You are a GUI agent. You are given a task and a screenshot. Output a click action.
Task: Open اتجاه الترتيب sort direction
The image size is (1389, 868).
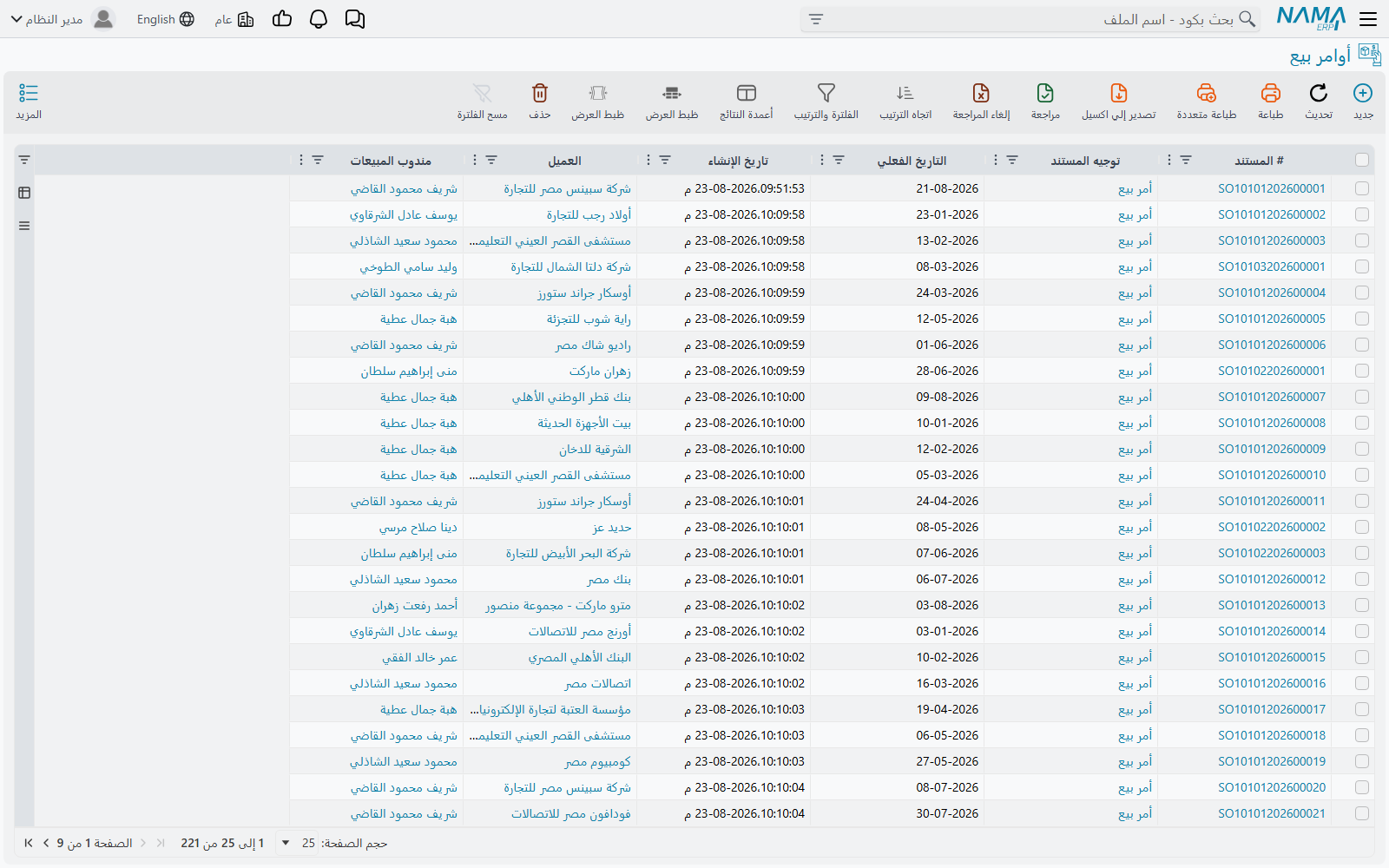tap(905, 101)
